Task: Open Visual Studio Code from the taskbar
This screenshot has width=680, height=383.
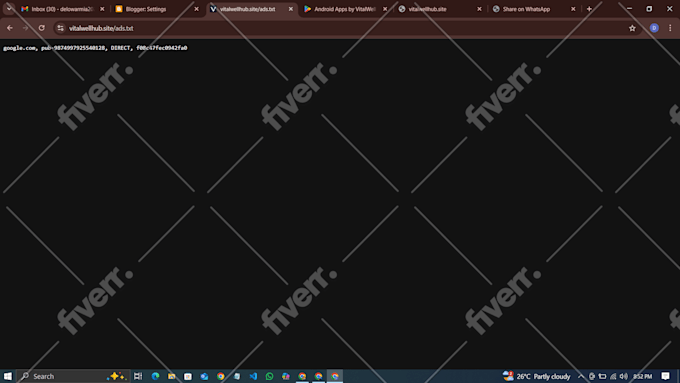Action: click(x=253, y=376)
